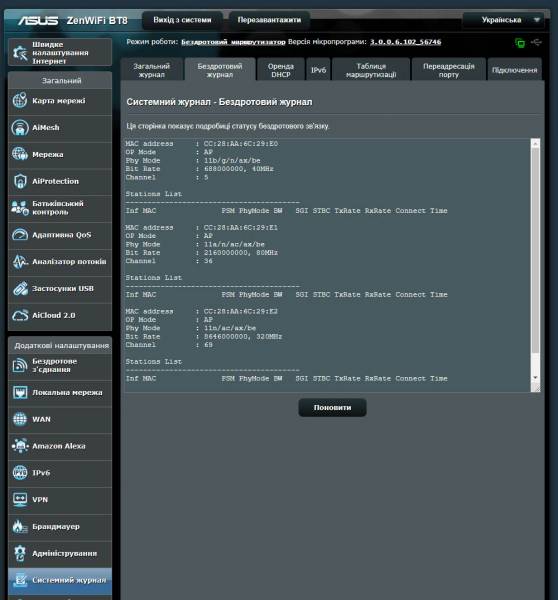The width and height of the screenshot is (558, 600).
Task: Click the USB status icon in header
Action: click(536, 42)
